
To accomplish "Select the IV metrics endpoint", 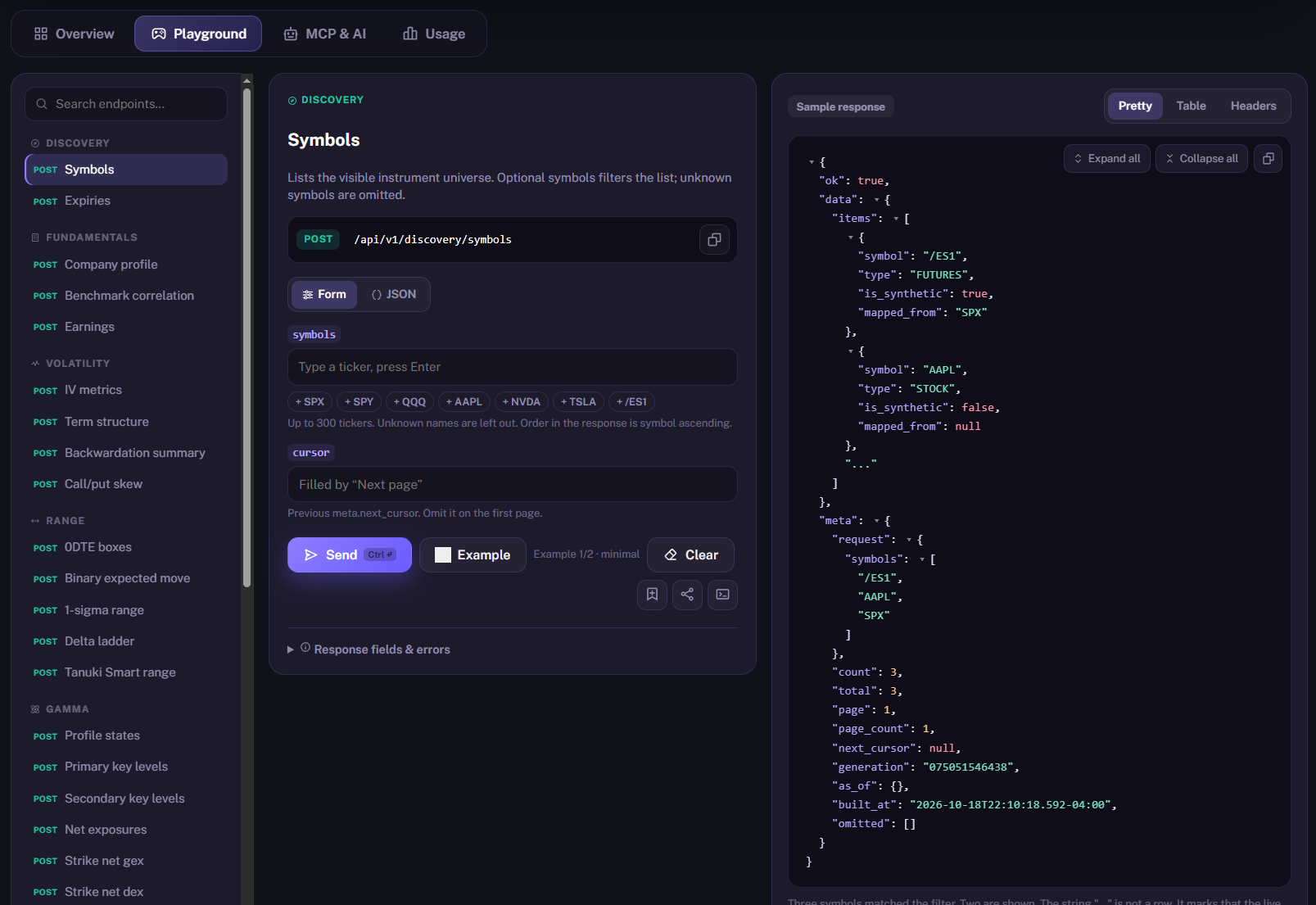I will click(x=126, y=391).
